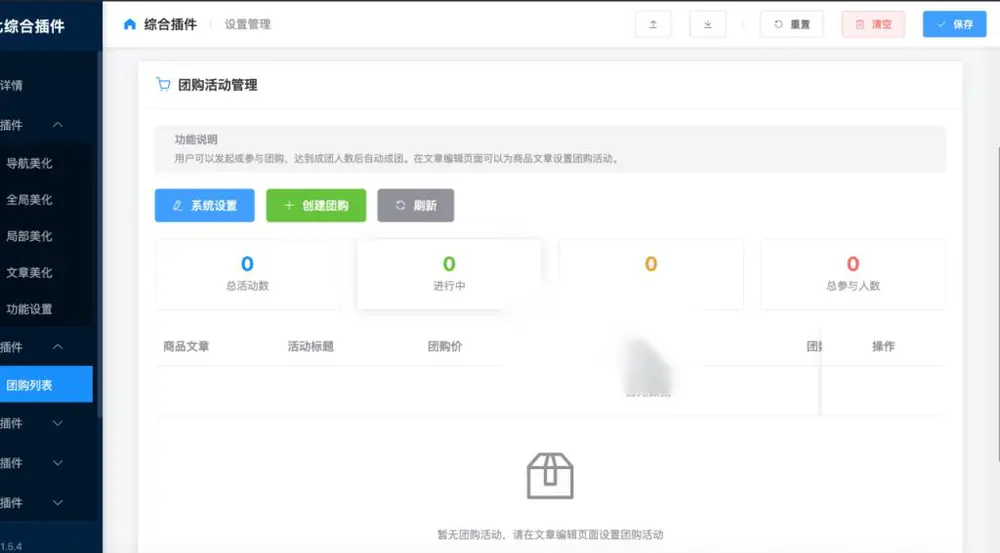The height and width of the screenshot is (553, 1000).
Task: Open 系统设置 system settings
Action: pos(205,205)
